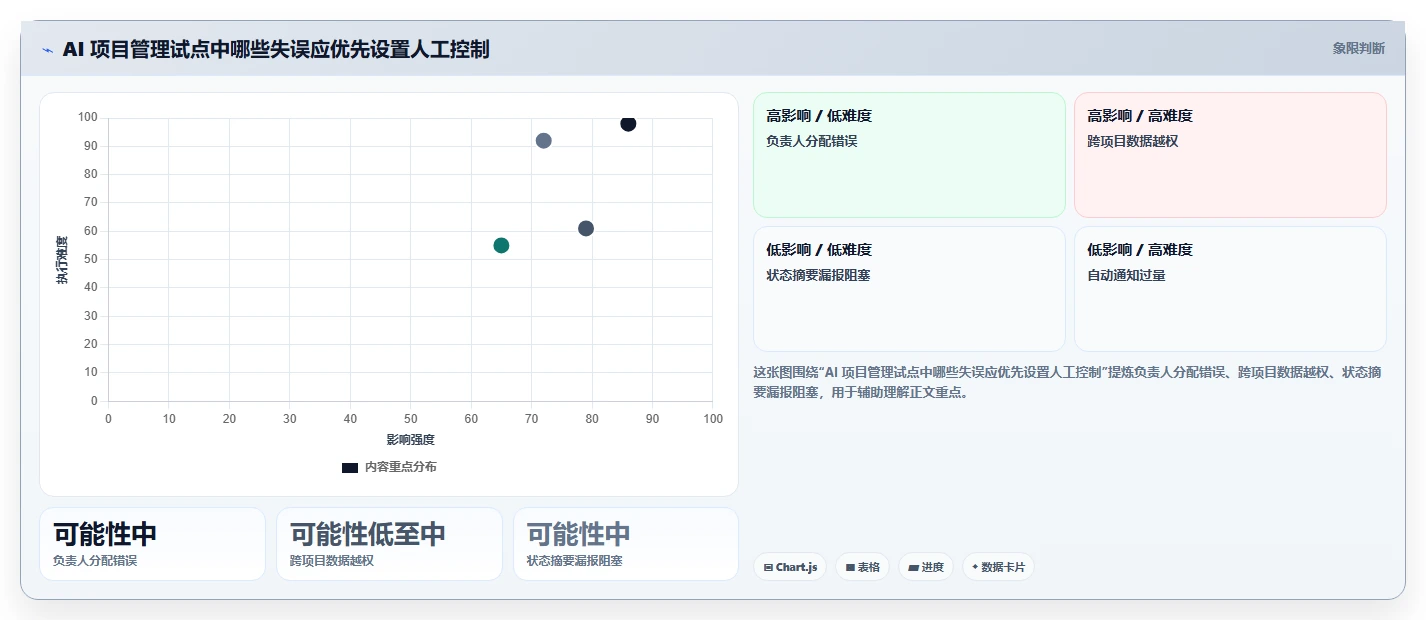Click the Chart.js tag icon
1426x620 pixels.
[768, 567]
